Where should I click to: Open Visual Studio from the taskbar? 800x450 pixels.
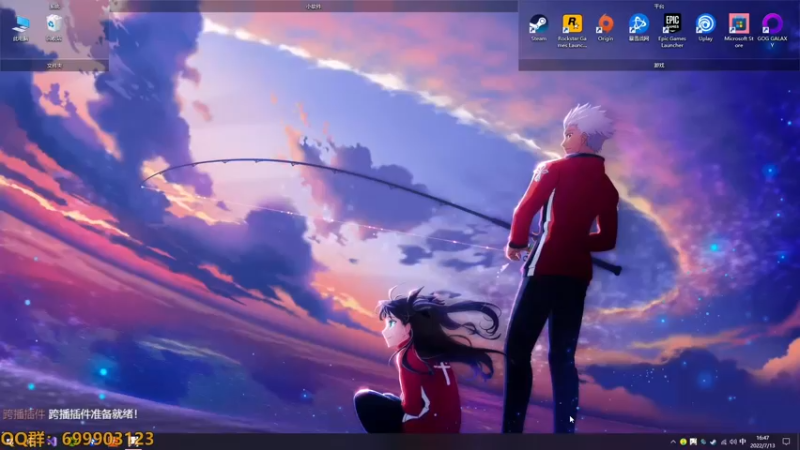pyautogui.click(x=52, y=441)
